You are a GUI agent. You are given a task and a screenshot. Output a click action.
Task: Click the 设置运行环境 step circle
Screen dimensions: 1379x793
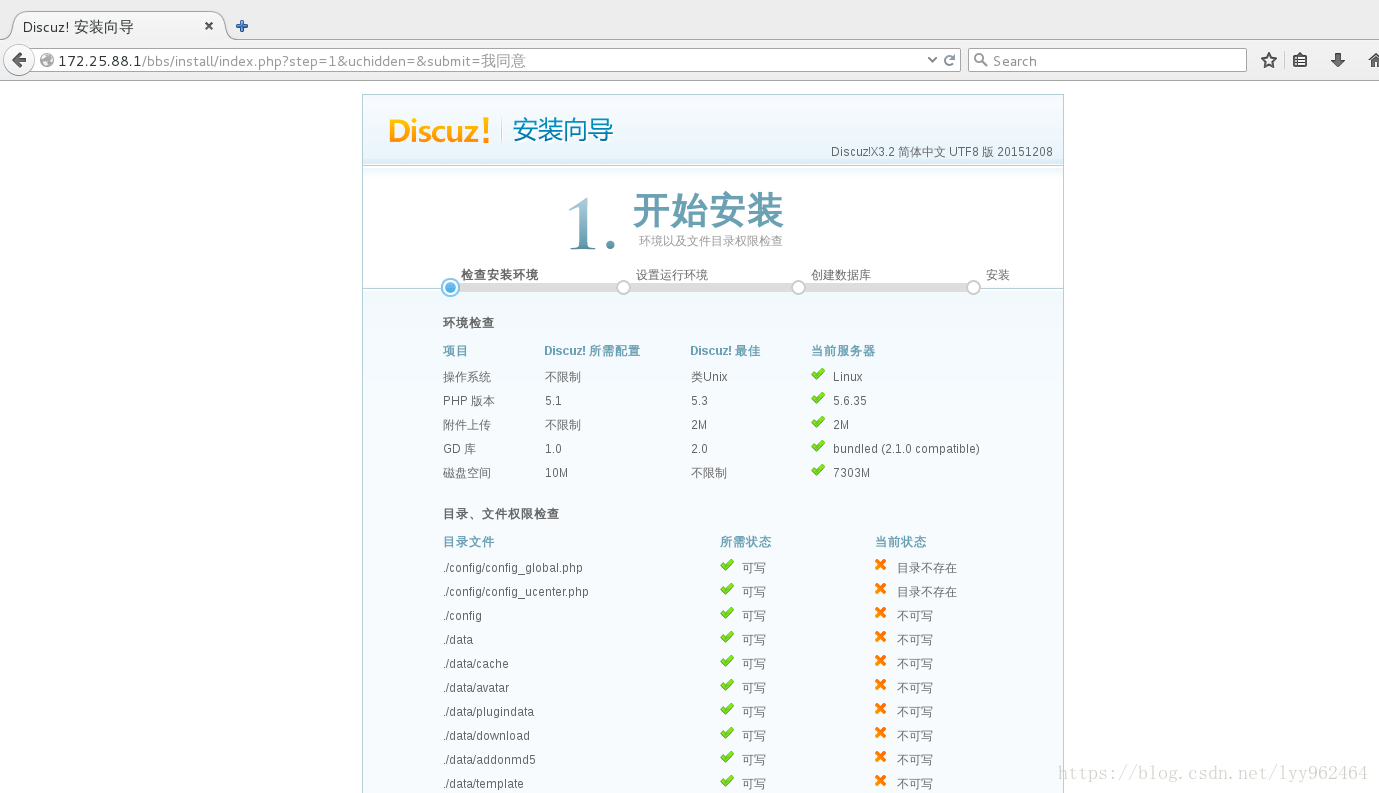(x=623, y=287)
